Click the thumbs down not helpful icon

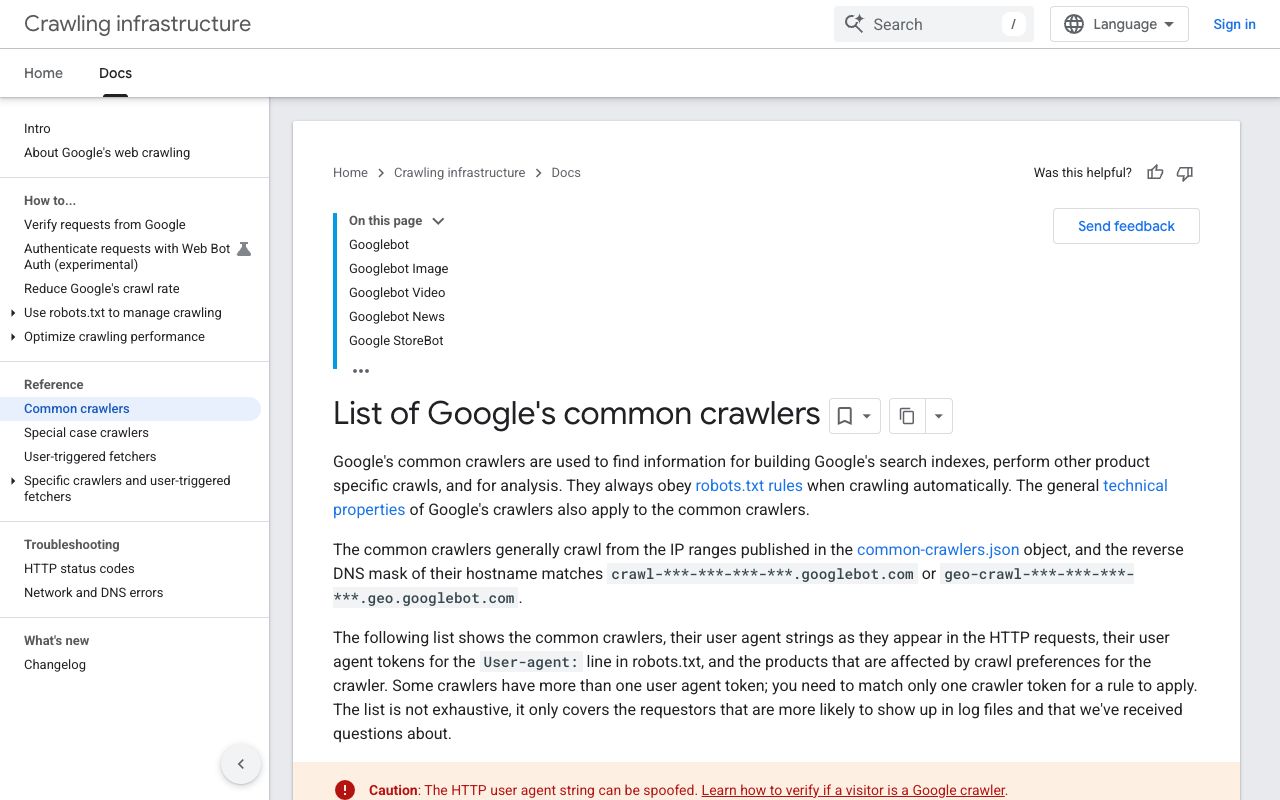pyautogui.click(x=1185, y=173)
